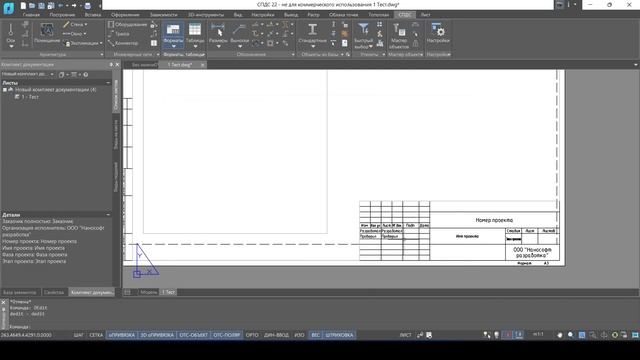This screenshot has width=640, height=360.
Task: Click the Undo arrow in quick access
Action: 61,6
